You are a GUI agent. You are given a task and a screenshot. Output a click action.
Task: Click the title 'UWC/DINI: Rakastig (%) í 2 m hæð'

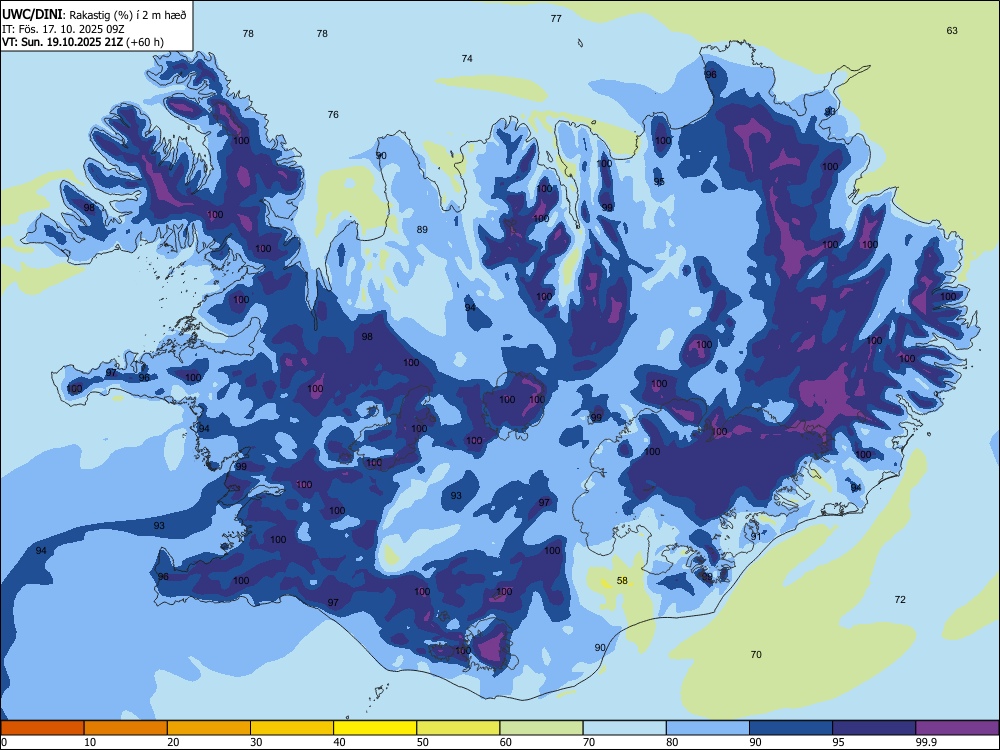pos(94,15)
